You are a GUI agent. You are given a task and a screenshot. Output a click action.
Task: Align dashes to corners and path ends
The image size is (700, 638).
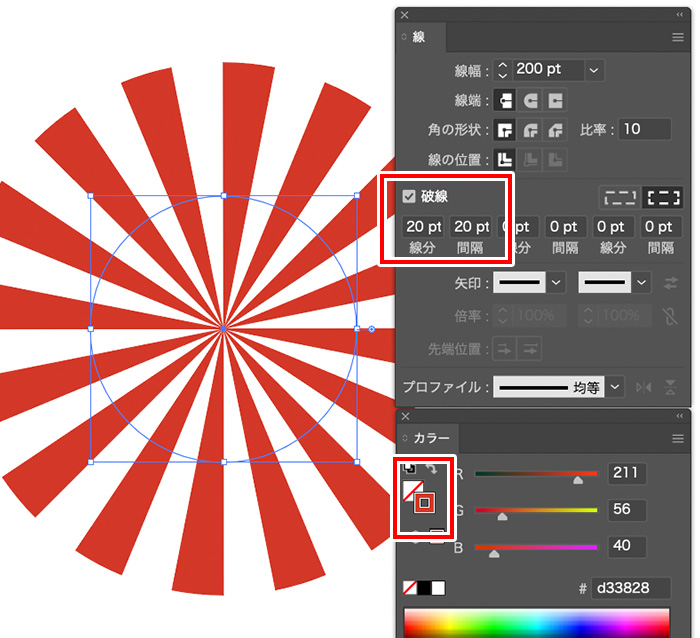[663, 197]
